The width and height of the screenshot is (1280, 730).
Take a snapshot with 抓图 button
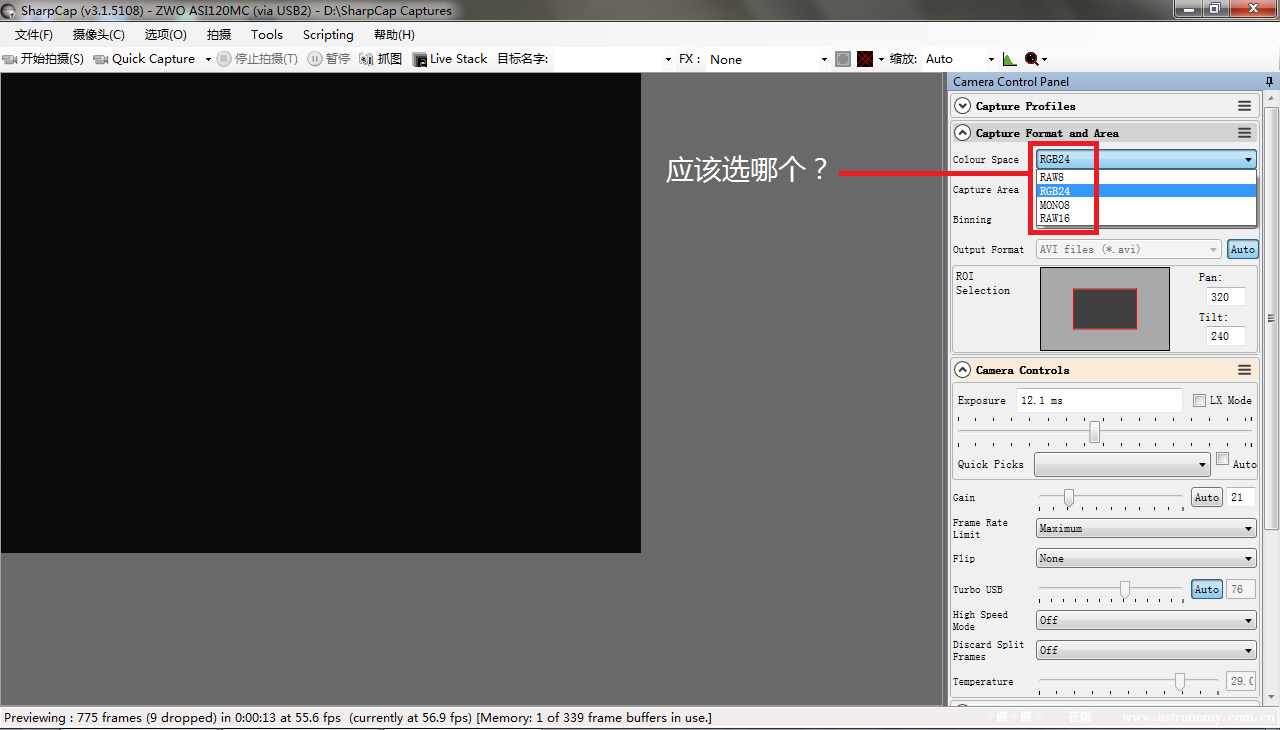click(380, 59)
